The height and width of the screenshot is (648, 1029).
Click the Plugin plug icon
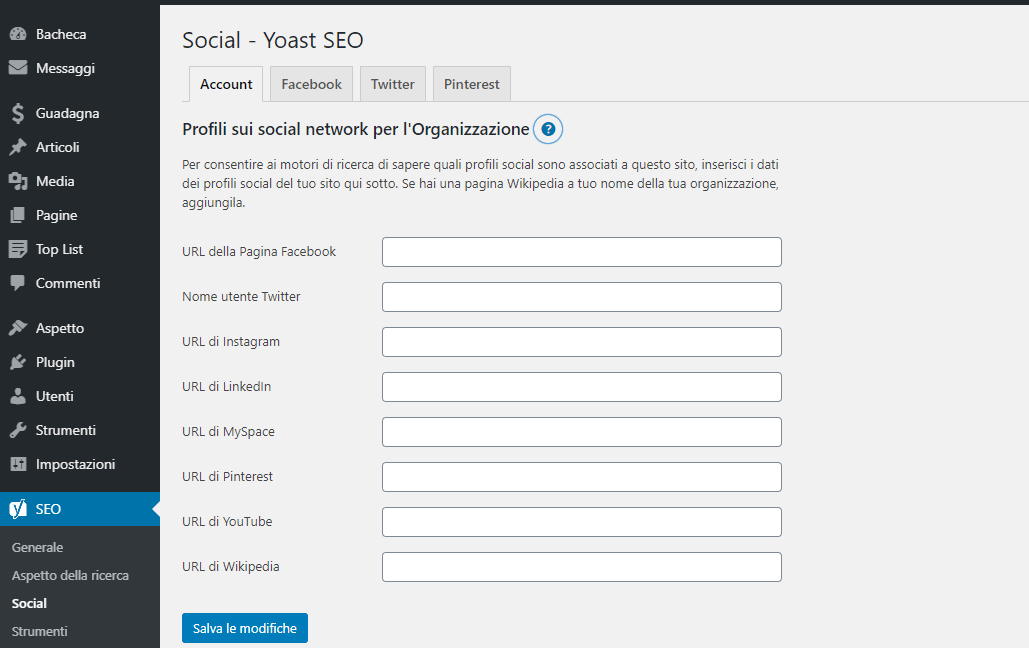click(18, 362)
